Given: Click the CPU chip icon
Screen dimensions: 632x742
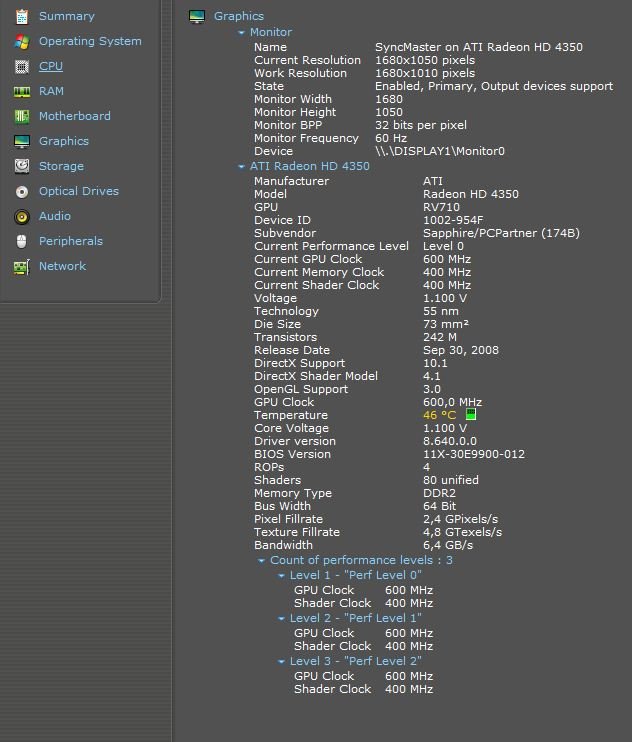Looking at the screenshot, I should 21,66.
